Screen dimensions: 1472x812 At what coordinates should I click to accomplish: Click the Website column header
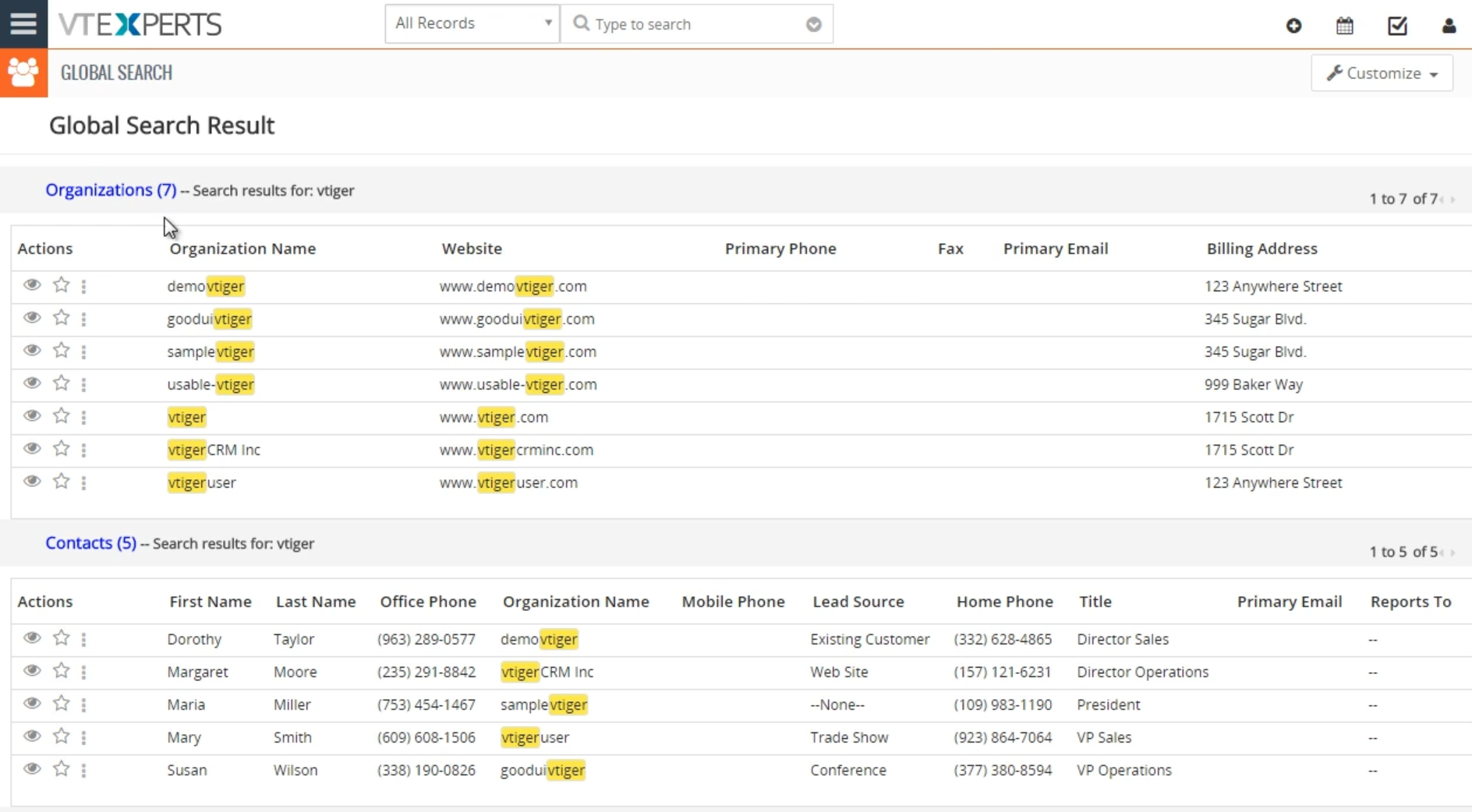[472, 249]
